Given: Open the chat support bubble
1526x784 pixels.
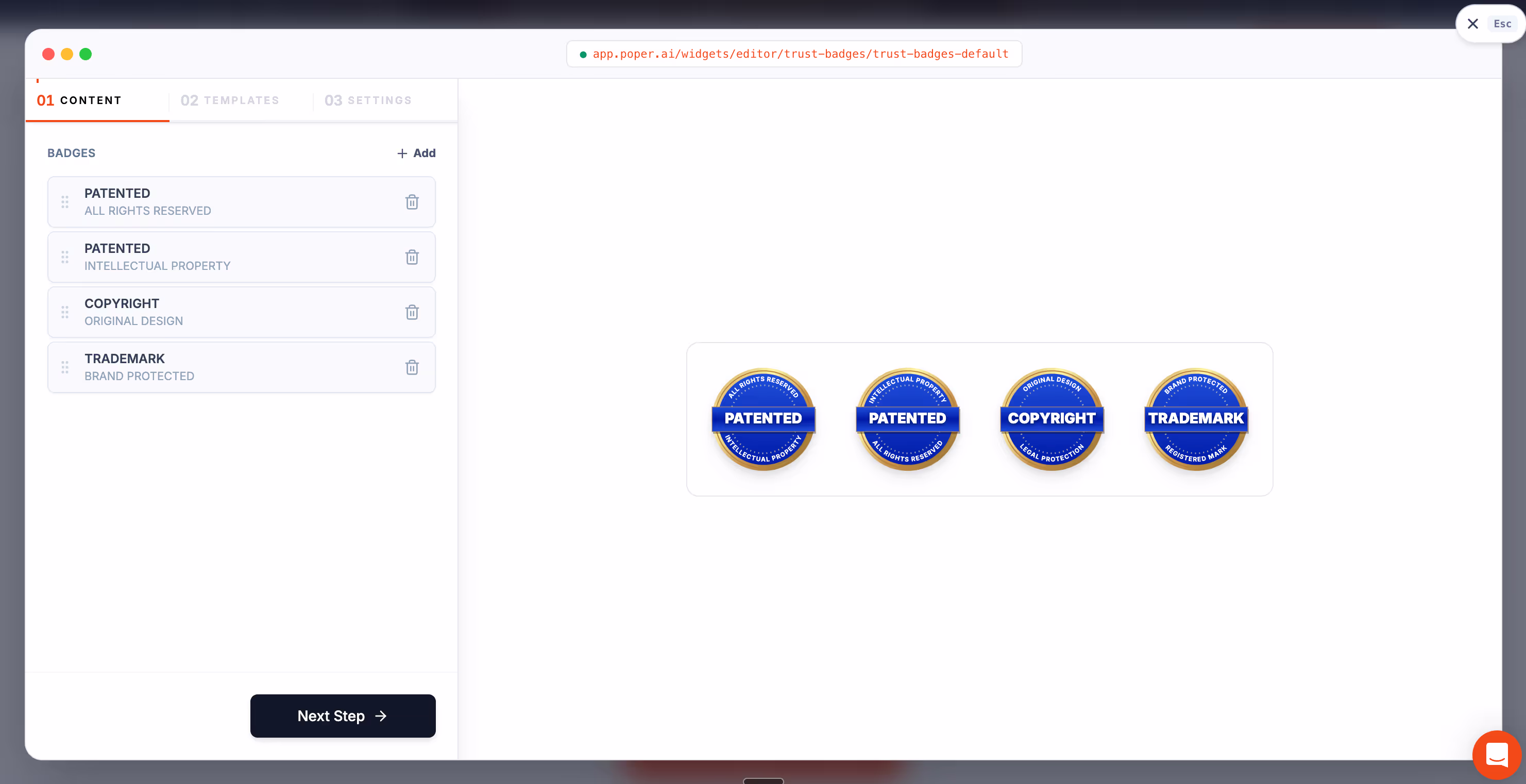Looking at the screenshot, I should point(1497,755).
